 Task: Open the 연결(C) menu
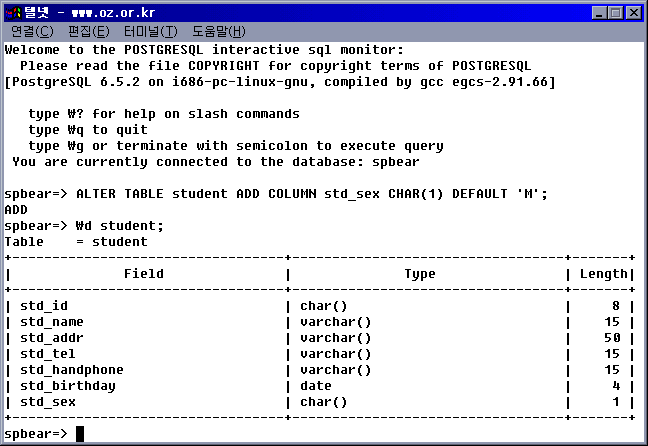(x=32, y=31)
